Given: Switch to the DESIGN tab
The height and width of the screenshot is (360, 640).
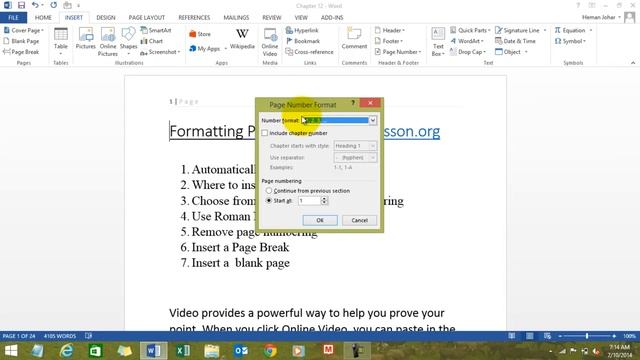Looking at the screenshot, I should pyautogui.click(x=106, y=18).
